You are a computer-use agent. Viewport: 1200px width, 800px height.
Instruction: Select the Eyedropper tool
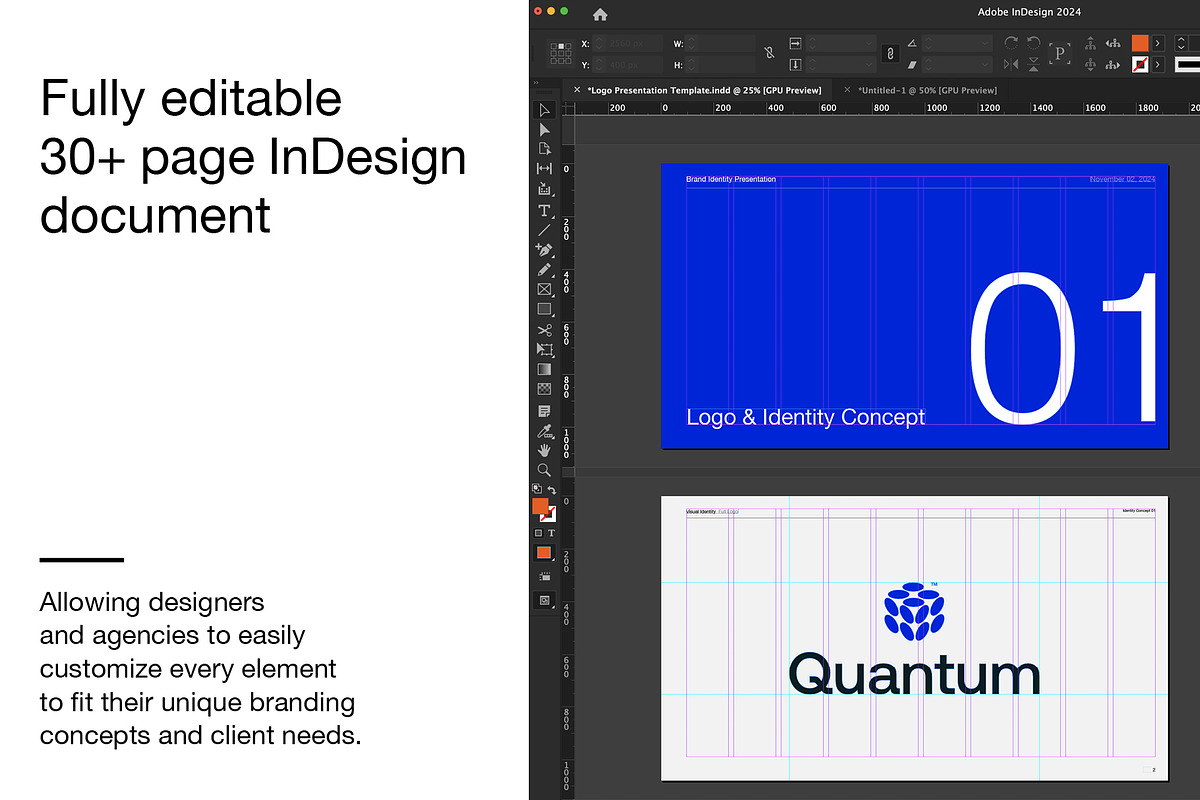click(544, 431)
